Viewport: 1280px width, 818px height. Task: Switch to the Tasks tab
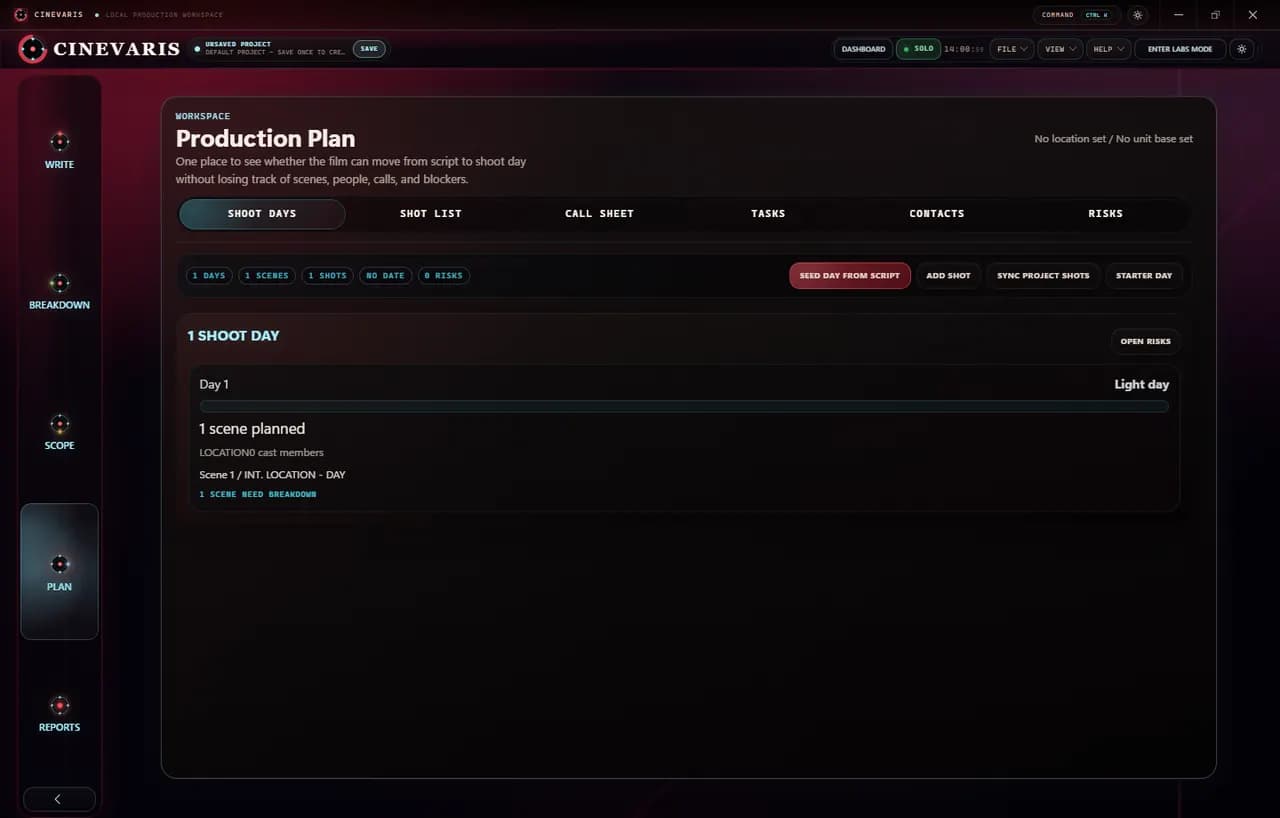(x=768, y=214)
